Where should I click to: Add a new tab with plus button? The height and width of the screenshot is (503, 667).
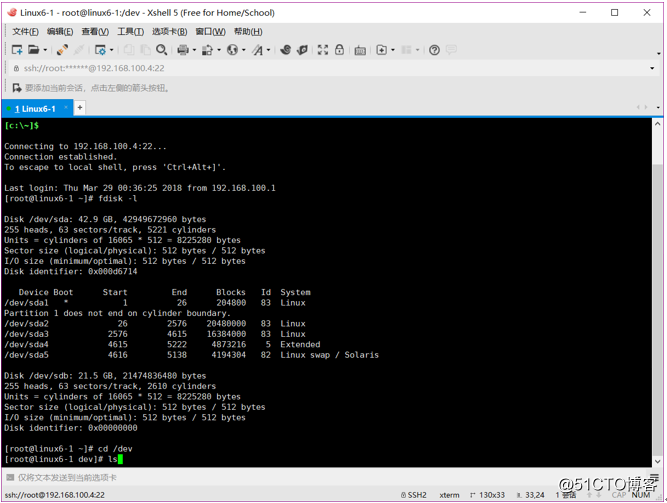pyautogui.click(x=80, y=107)
